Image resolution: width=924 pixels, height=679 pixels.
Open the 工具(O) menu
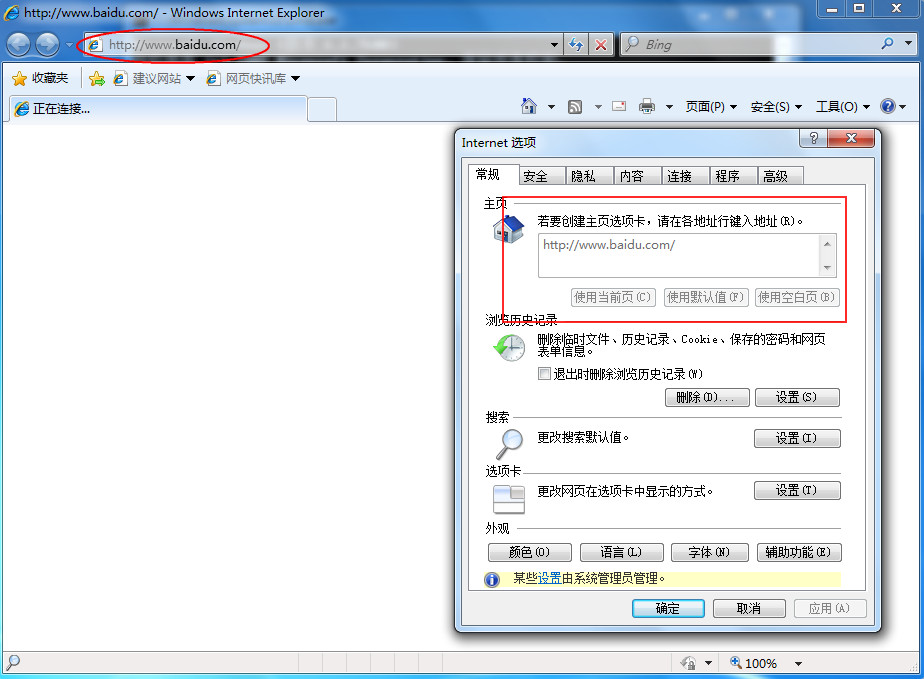tap(843, 107)
